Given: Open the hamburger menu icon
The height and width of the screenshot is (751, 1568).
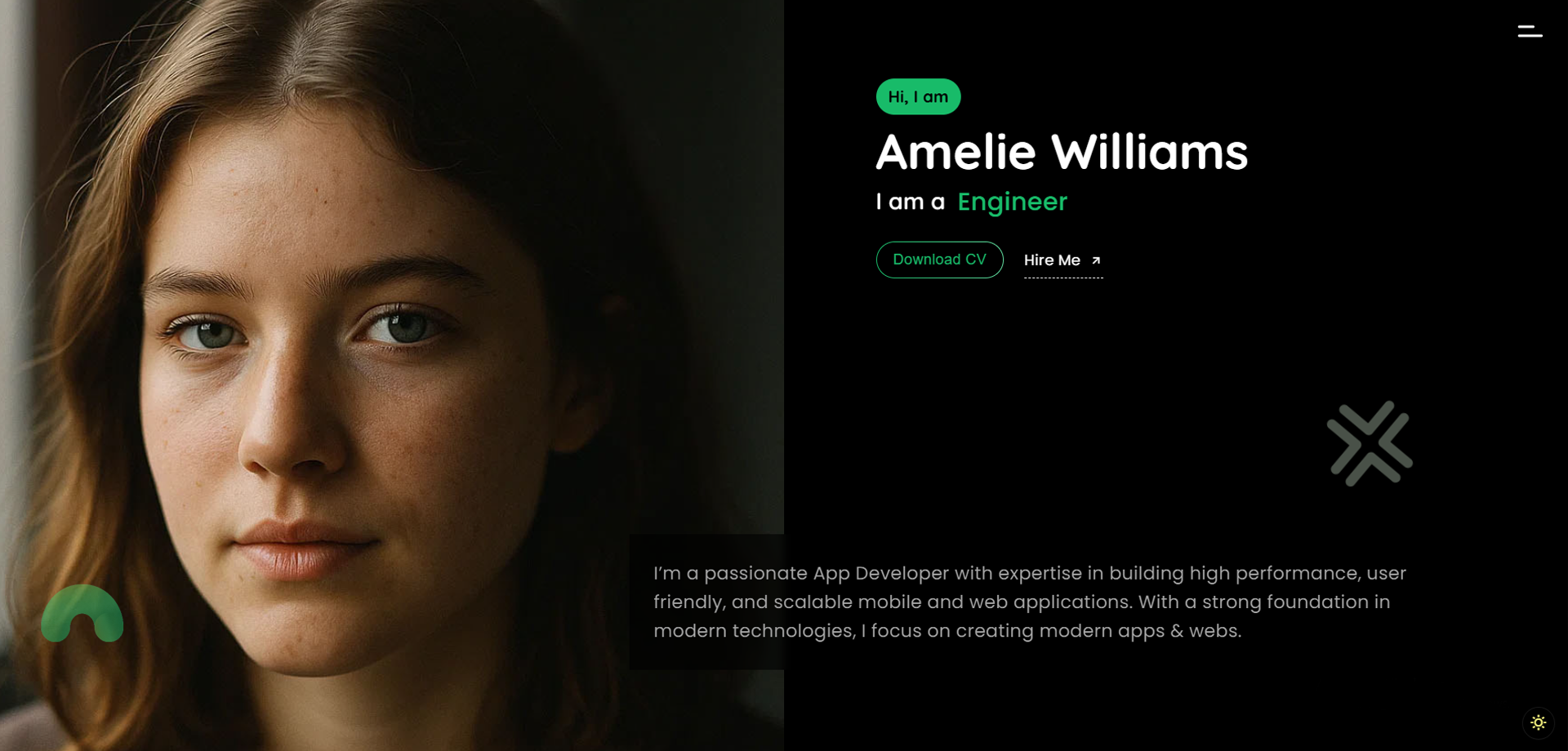Looking at the screenshot, I should point(1530,31).
